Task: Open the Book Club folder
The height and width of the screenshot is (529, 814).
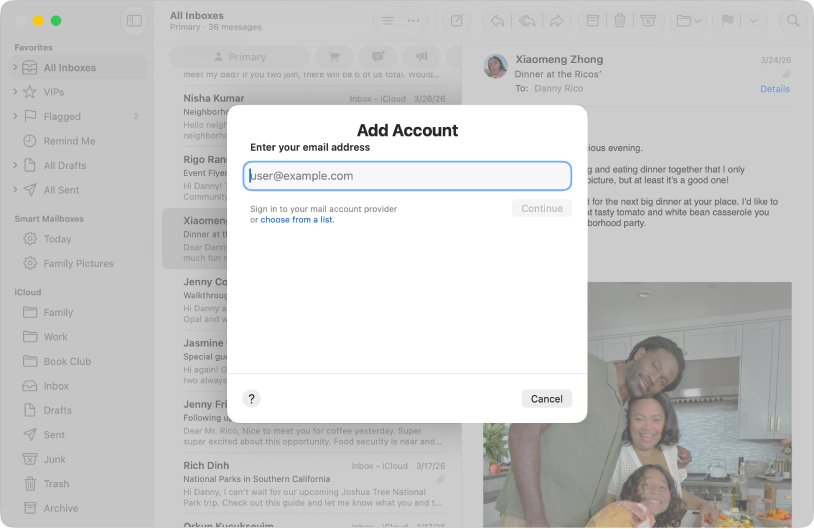Action: click(x=78, y=361)
